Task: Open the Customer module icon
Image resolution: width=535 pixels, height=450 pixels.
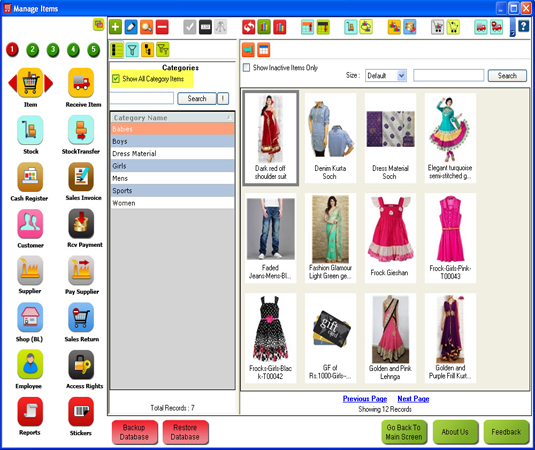Action: (30, 224)
